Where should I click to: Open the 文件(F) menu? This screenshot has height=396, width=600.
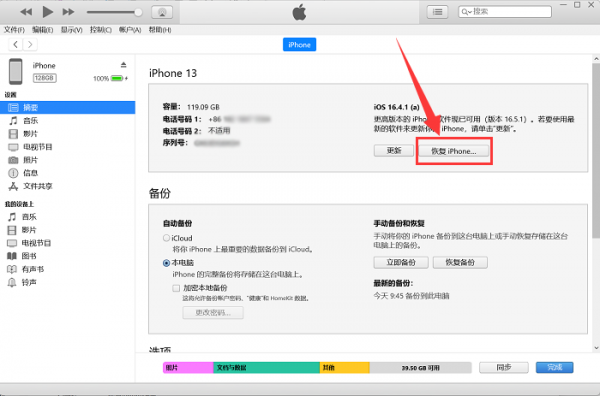coord(14,29)
